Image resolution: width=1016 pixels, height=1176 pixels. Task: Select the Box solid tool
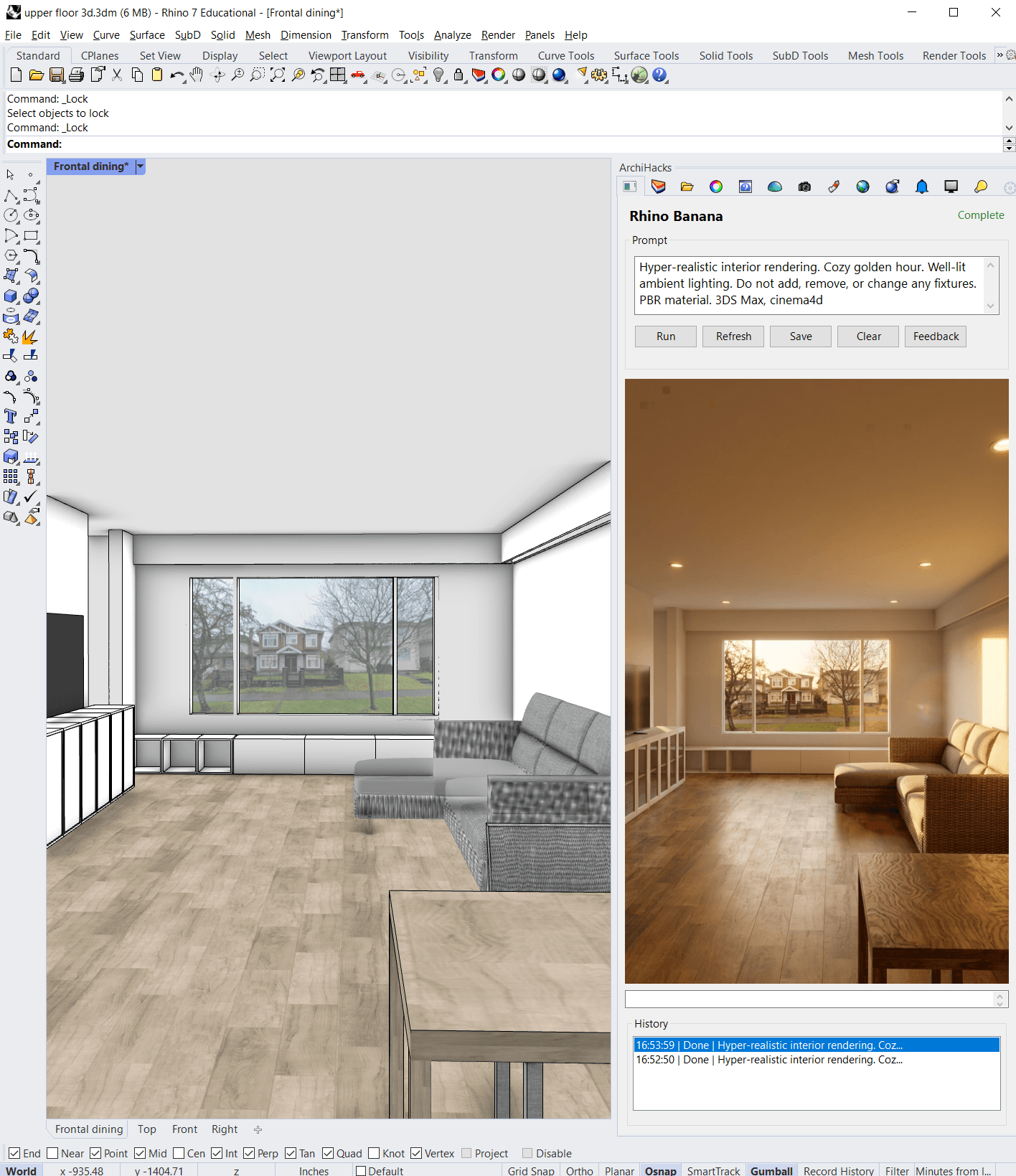coord(11,296)
